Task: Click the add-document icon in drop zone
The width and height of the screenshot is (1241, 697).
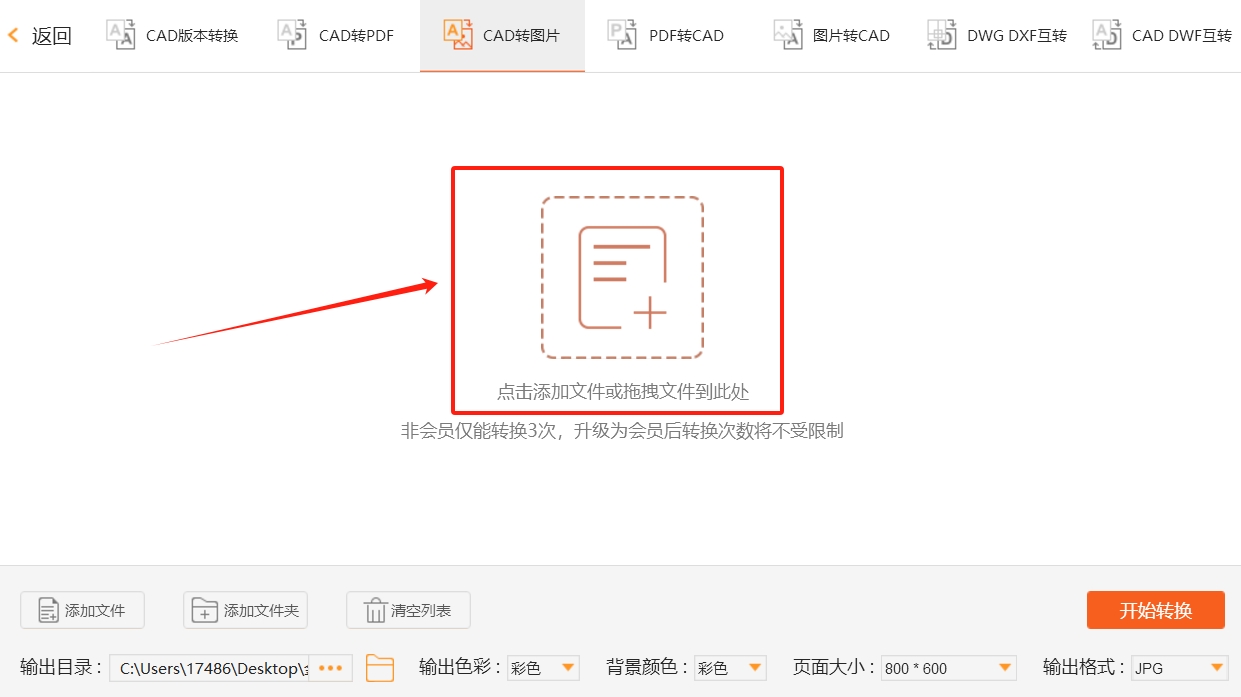Action: click(622, 277)
